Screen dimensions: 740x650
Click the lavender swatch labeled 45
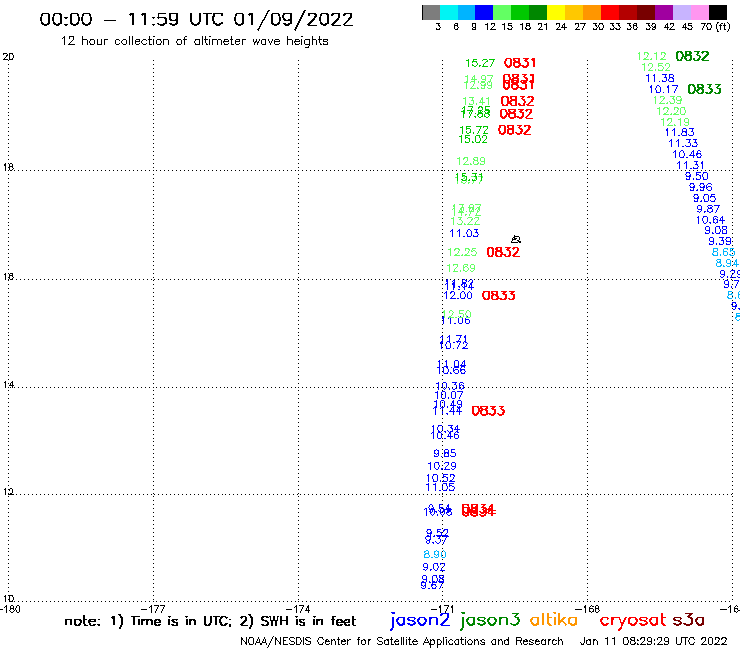point(681,12)
